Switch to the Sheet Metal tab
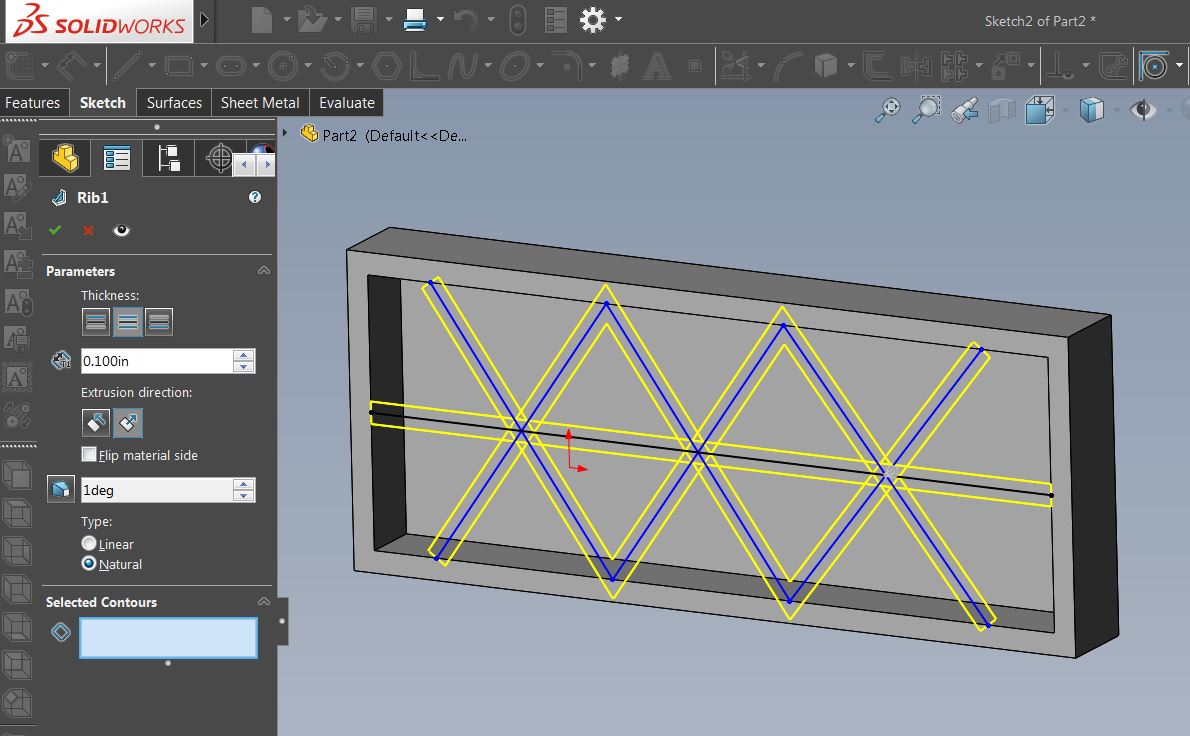Image resolution: width=1190 pixels, height=736 pixels. [260, 102]
